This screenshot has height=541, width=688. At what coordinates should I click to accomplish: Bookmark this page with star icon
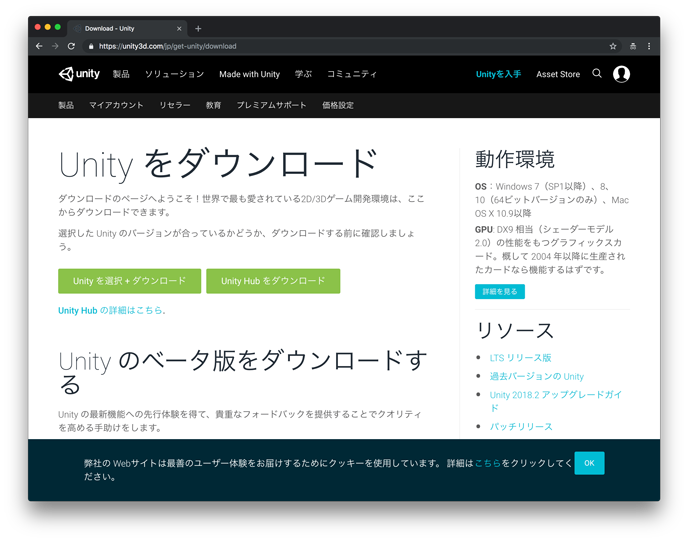(613, 46)
